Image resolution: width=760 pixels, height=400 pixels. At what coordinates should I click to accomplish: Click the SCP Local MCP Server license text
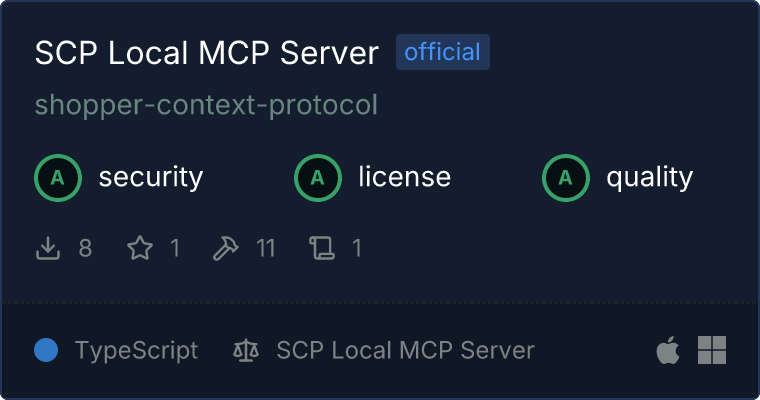(x=405, y=350)
